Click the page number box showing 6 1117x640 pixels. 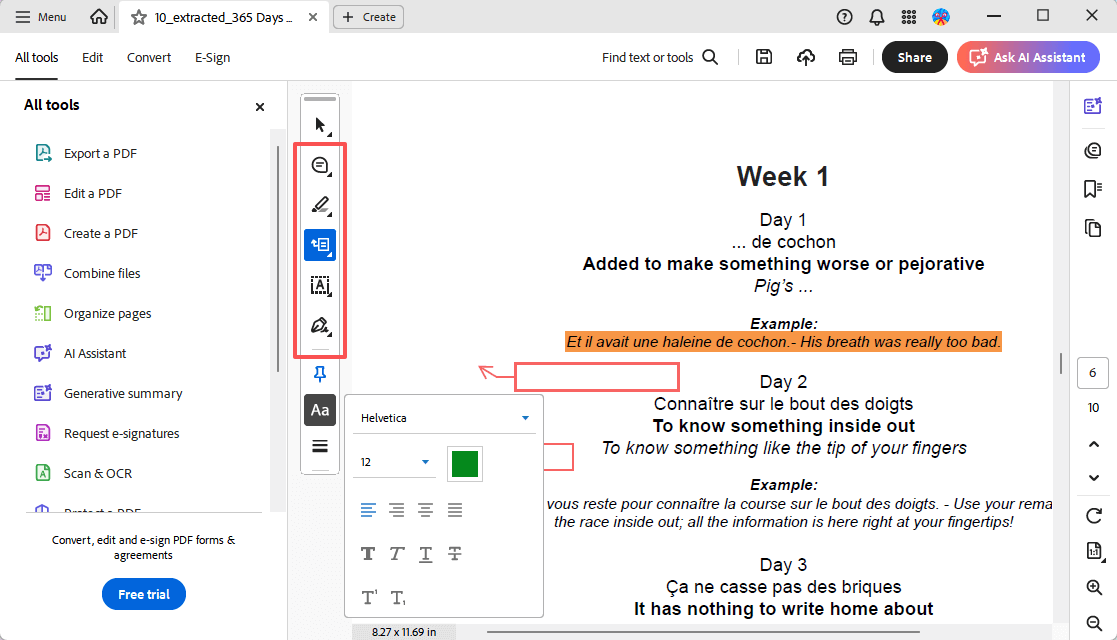(x=1092, y=373)
